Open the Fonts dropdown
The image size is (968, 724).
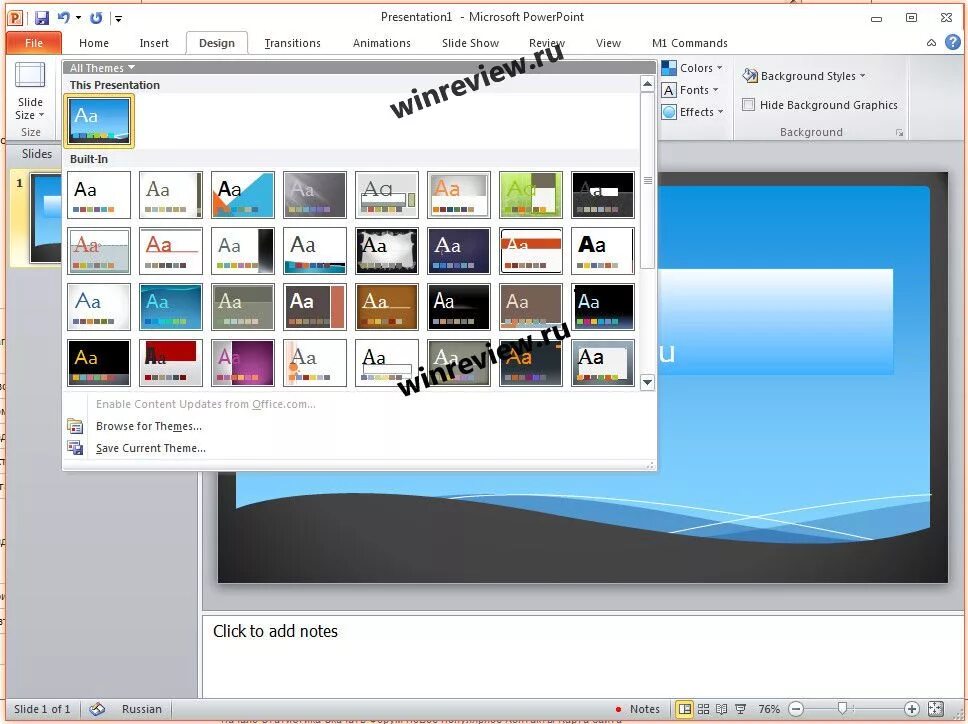691,90
